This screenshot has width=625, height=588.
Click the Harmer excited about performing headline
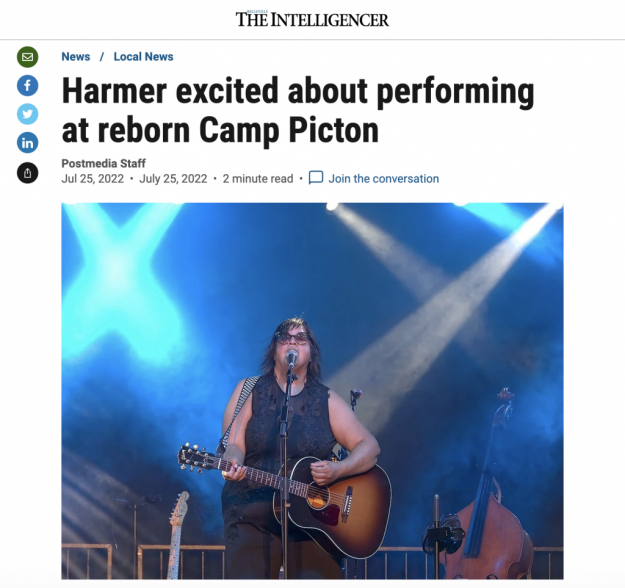[298, 110]
